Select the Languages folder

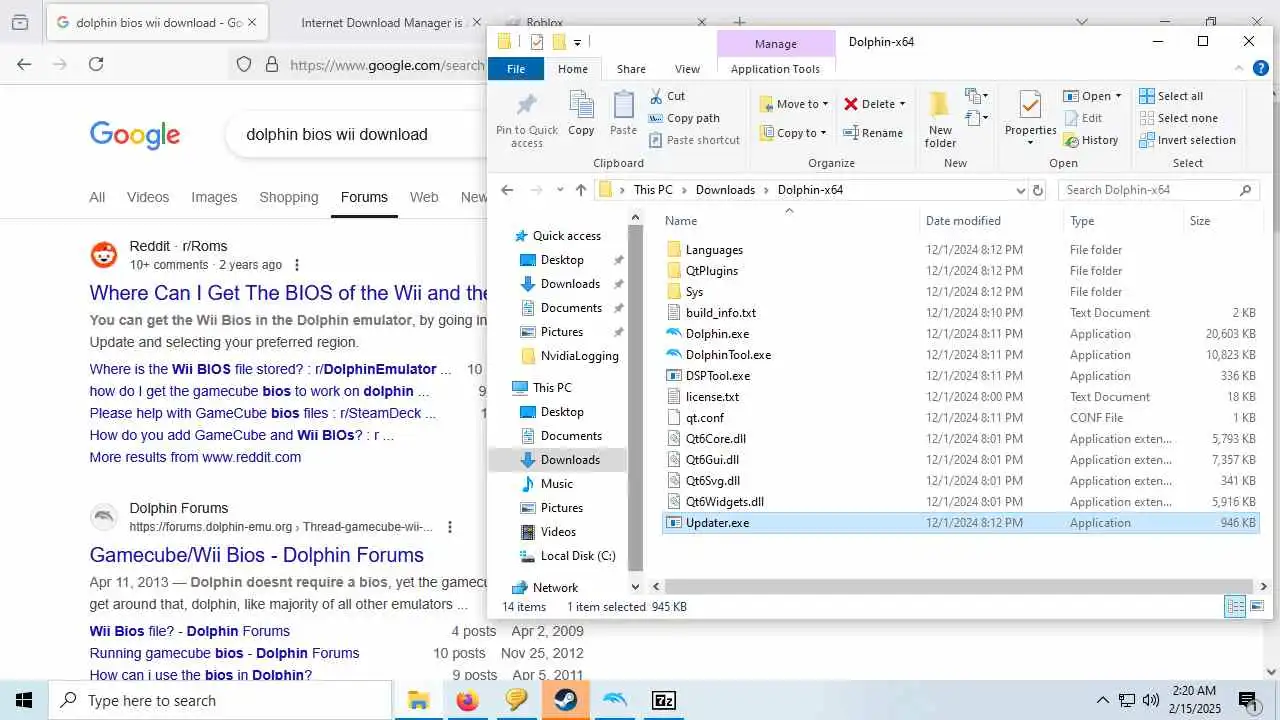[x=714, y=250]
